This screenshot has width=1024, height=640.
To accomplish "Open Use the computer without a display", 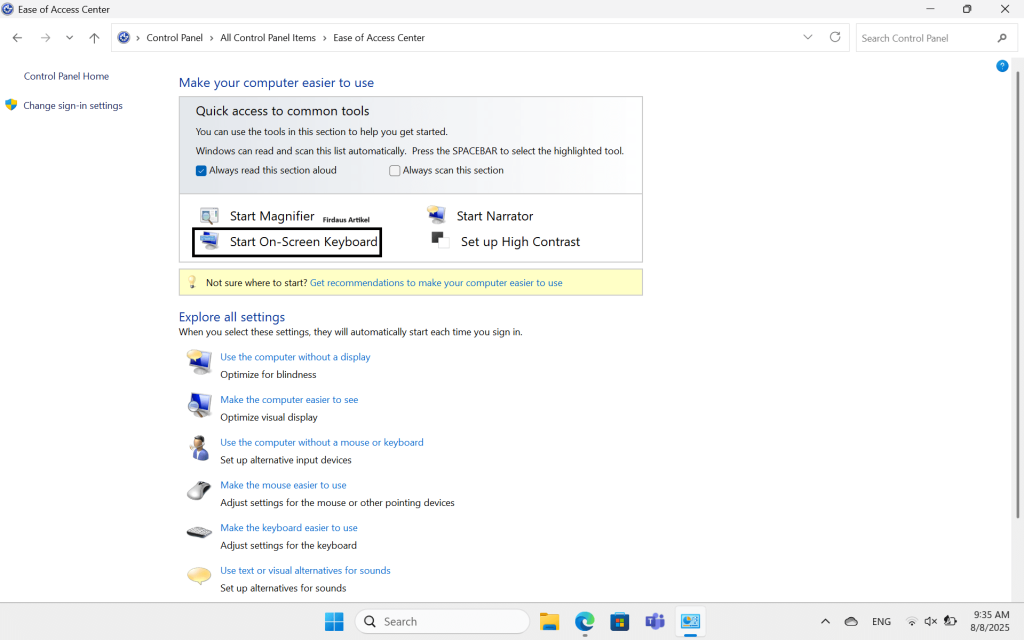I will 295,357.
